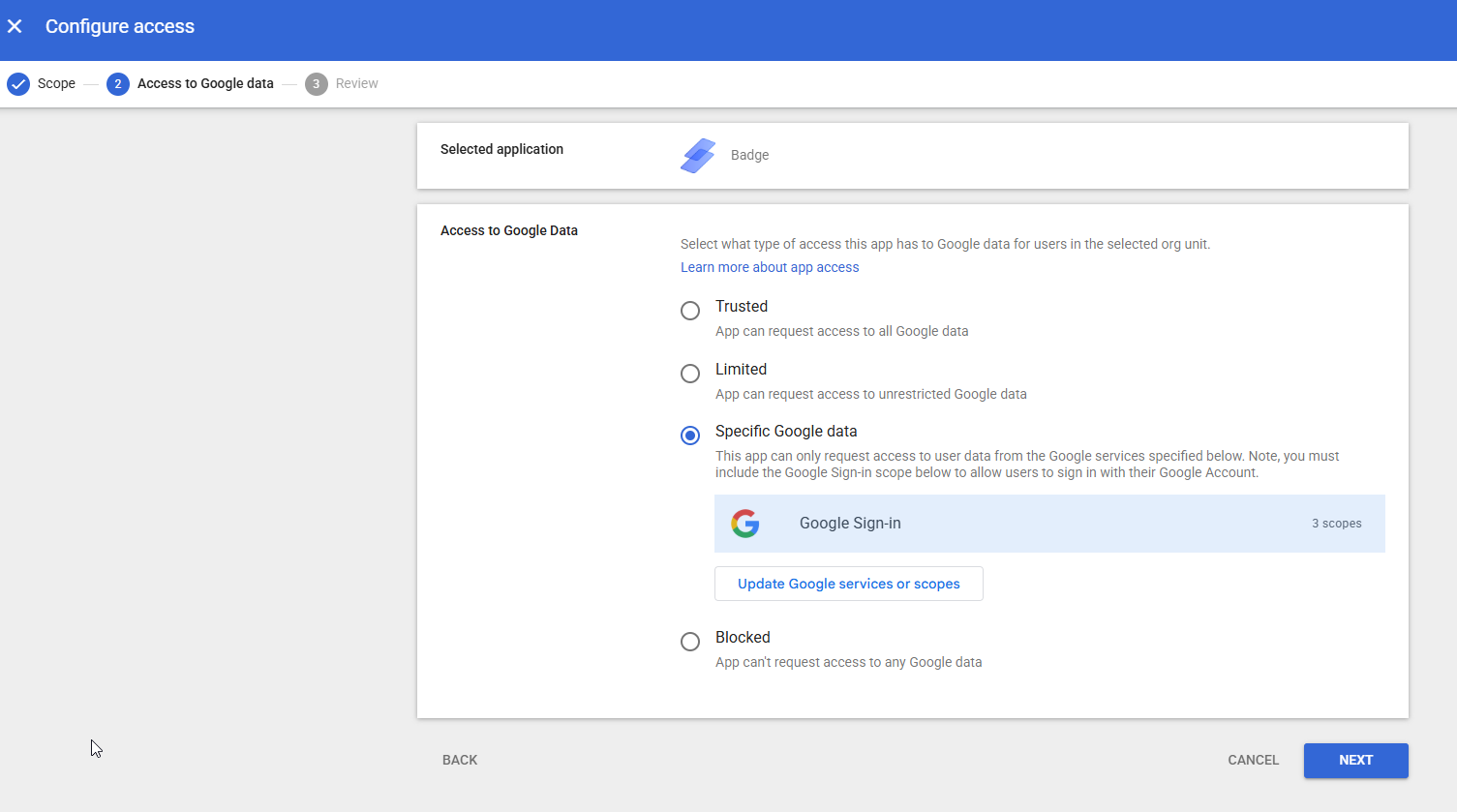Image resolution: width=1457 pixels, height=812 pixels.
Task: Click the 'Access to Google Data' heading
Action: tap(509, 230)
